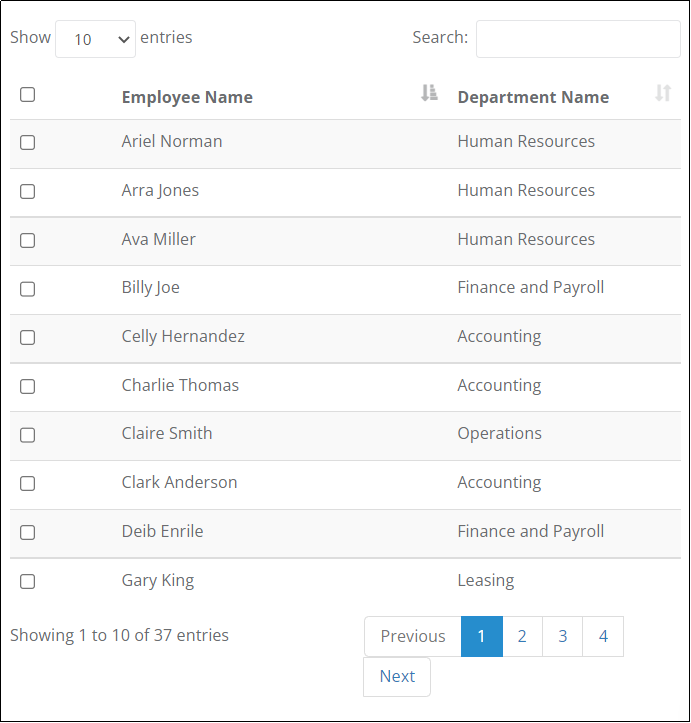Screen dimensions: 691x723
Task: Sort by the Employee Name column header
Action: pos(187,97)
